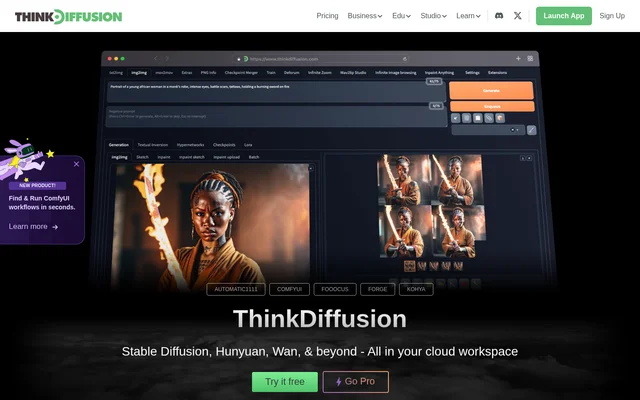640x400 pixels.
Task: Open the Pricing page
Action: click(327, 16)
